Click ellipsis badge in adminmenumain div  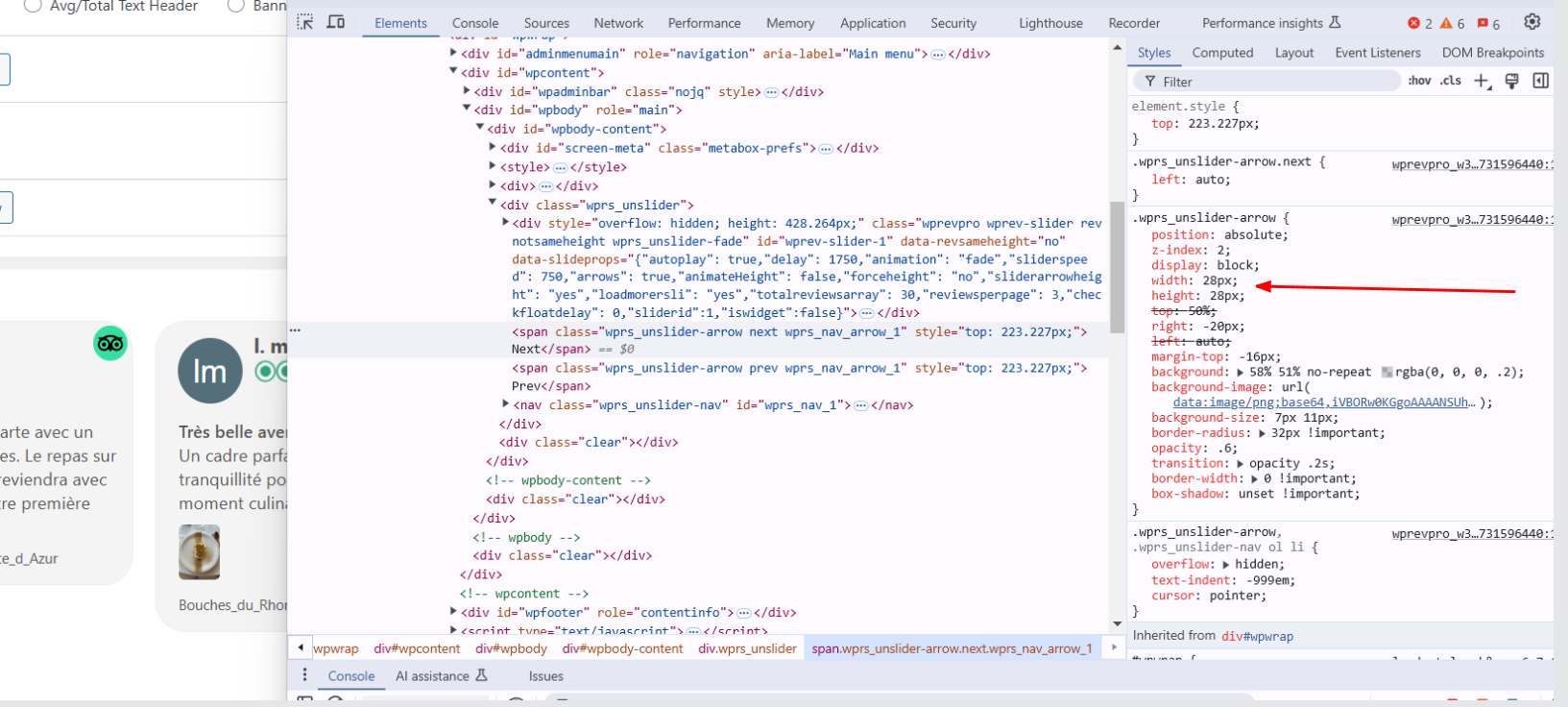pos(938,55)
